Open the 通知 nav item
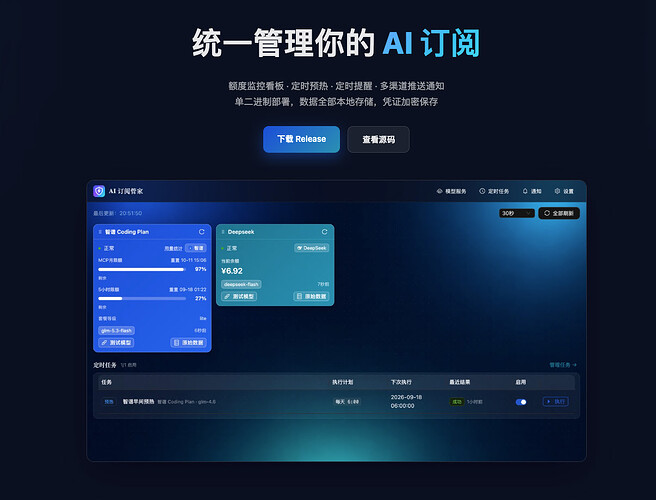Image resolution: width=656 pixels, height=500 pixels. coord(532,191)
